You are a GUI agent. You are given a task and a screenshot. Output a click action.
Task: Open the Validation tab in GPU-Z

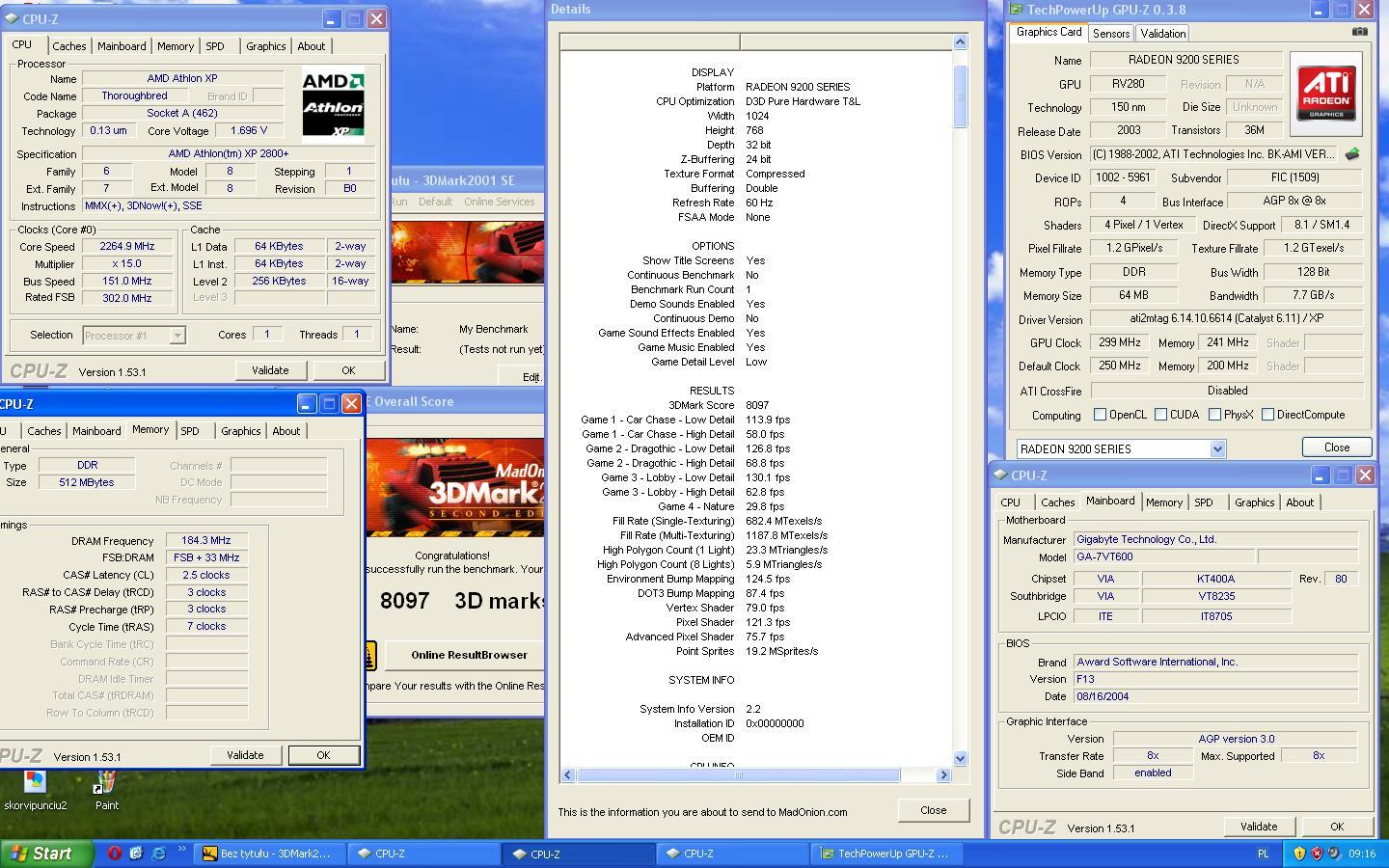[1162, 33]
